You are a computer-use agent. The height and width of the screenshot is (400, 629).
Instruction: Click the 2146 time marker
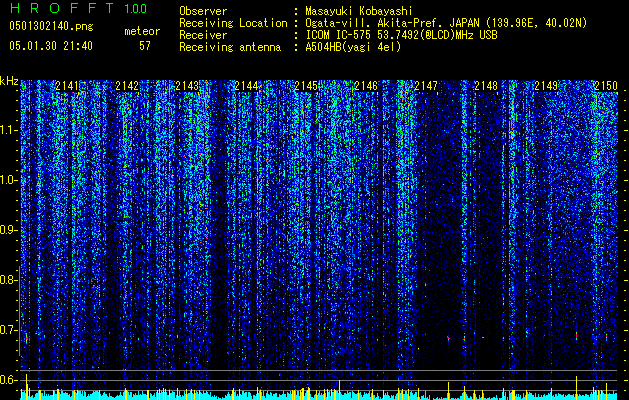pyautogui.click(x=366, y=85)
